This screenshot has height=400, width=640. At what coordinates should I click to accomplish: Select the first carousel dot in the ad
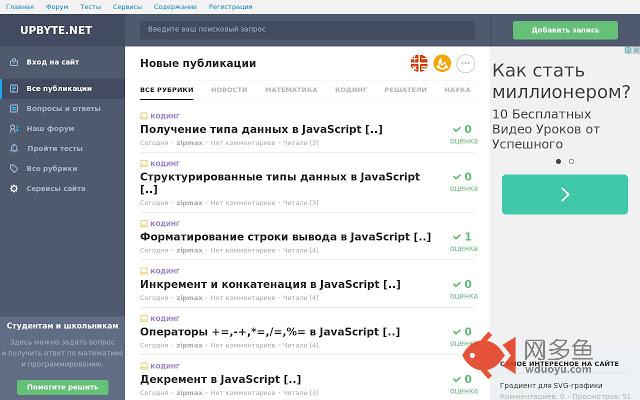(x=558, y=161)
